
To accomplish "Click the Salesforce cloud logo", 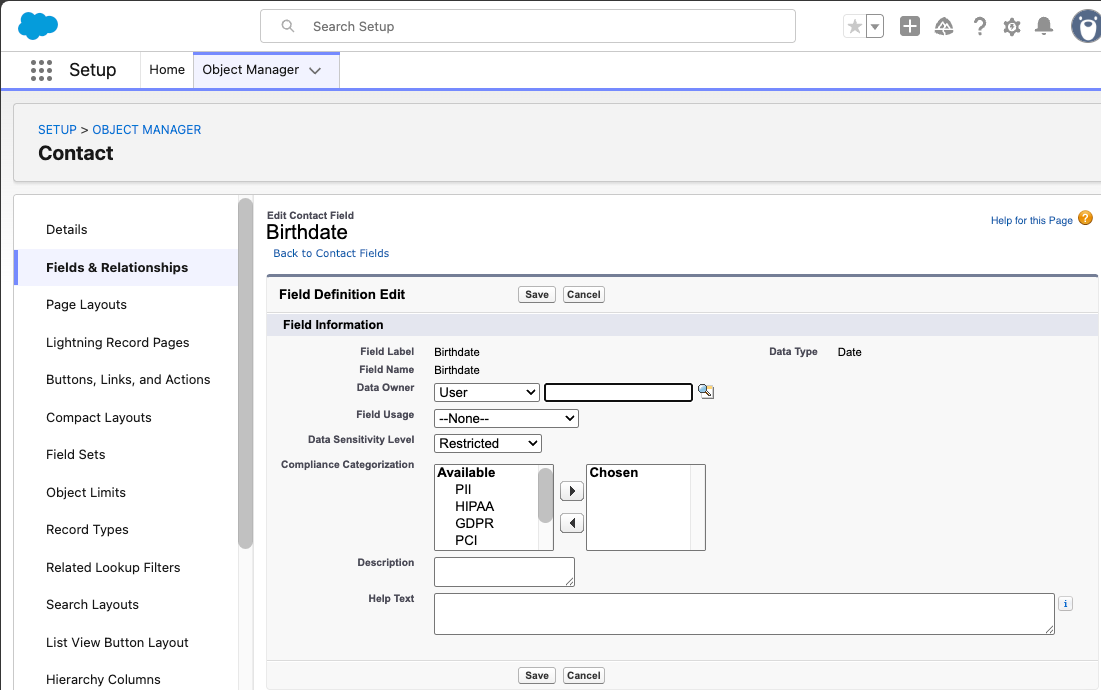I will click(x=38, y=26).
